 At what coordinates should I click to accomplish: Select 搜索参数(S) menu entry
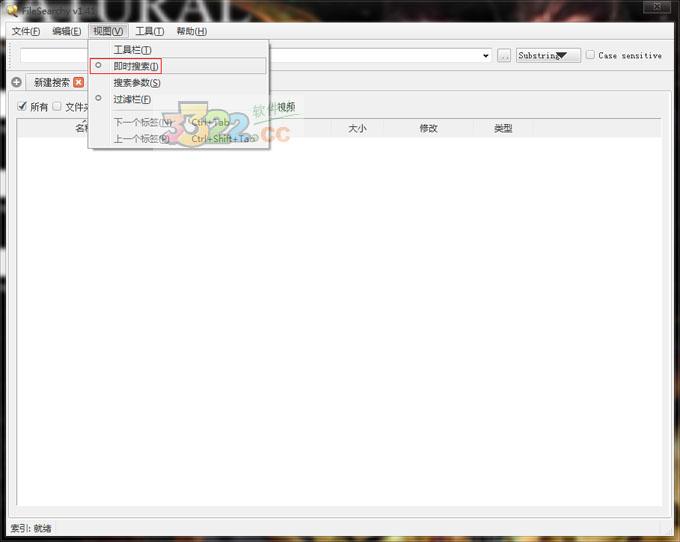[178, 82]
